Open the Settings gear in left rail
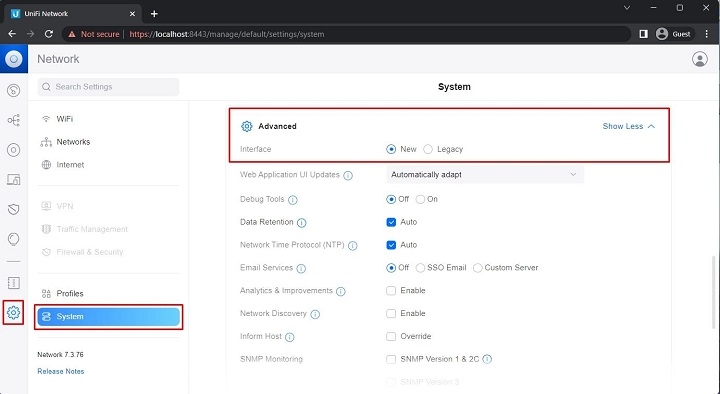The image size is (720, 394). pos(13,313)
